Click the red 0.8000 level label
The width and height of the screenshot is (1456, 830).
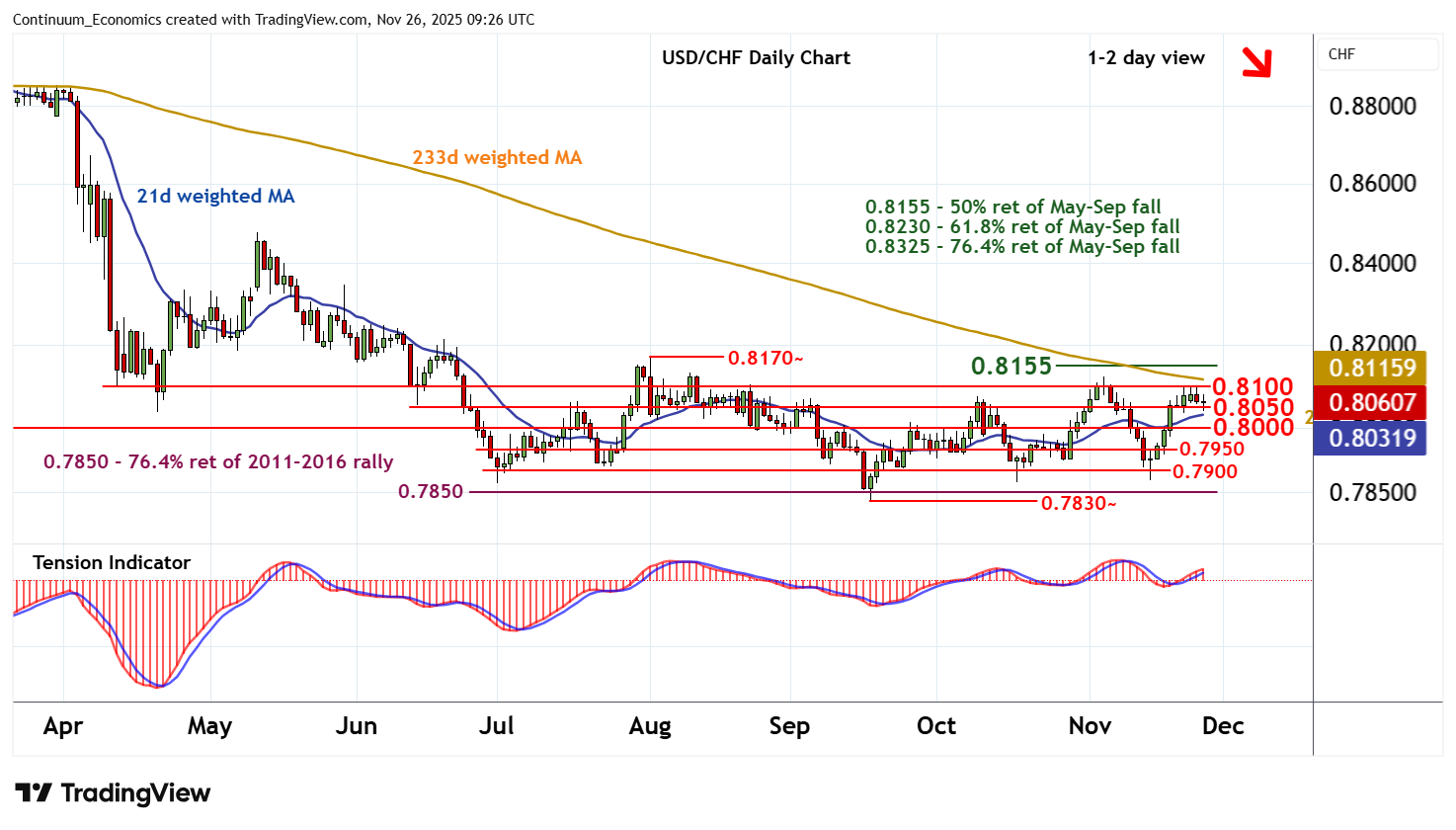(x=1253, y=427)
